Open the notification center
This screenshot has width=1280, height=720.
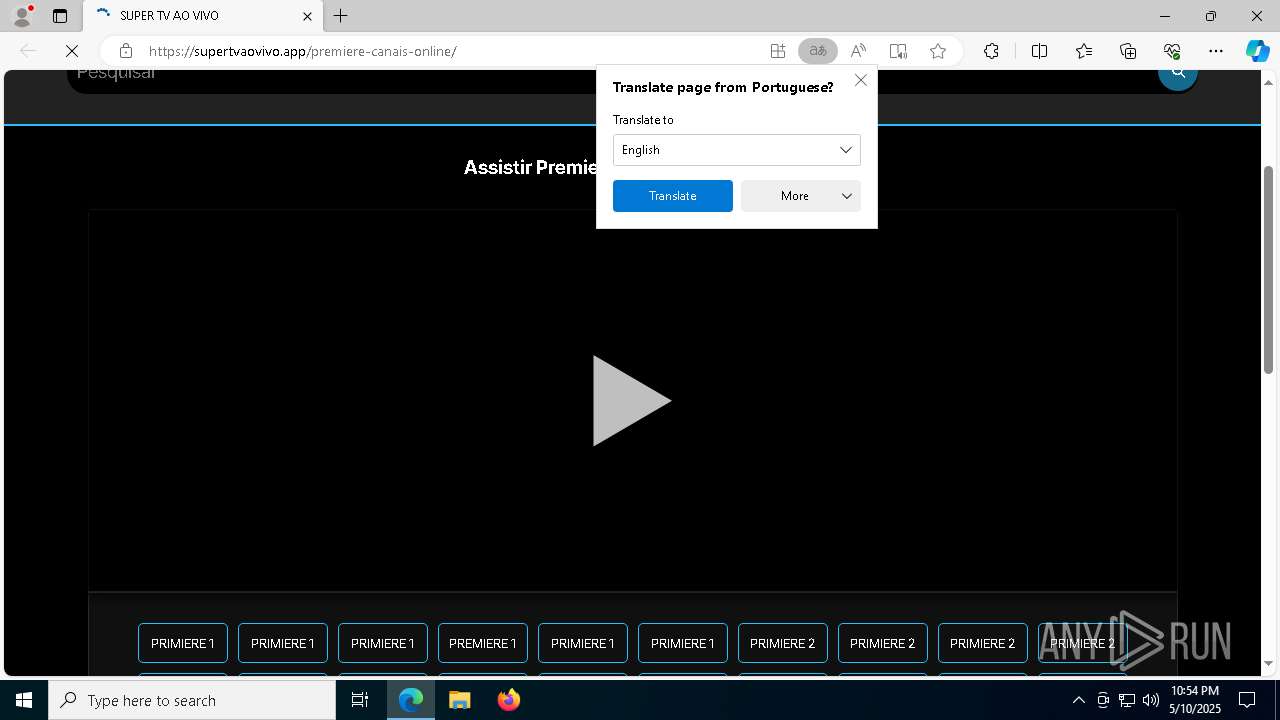click(x=1247, y=700)
